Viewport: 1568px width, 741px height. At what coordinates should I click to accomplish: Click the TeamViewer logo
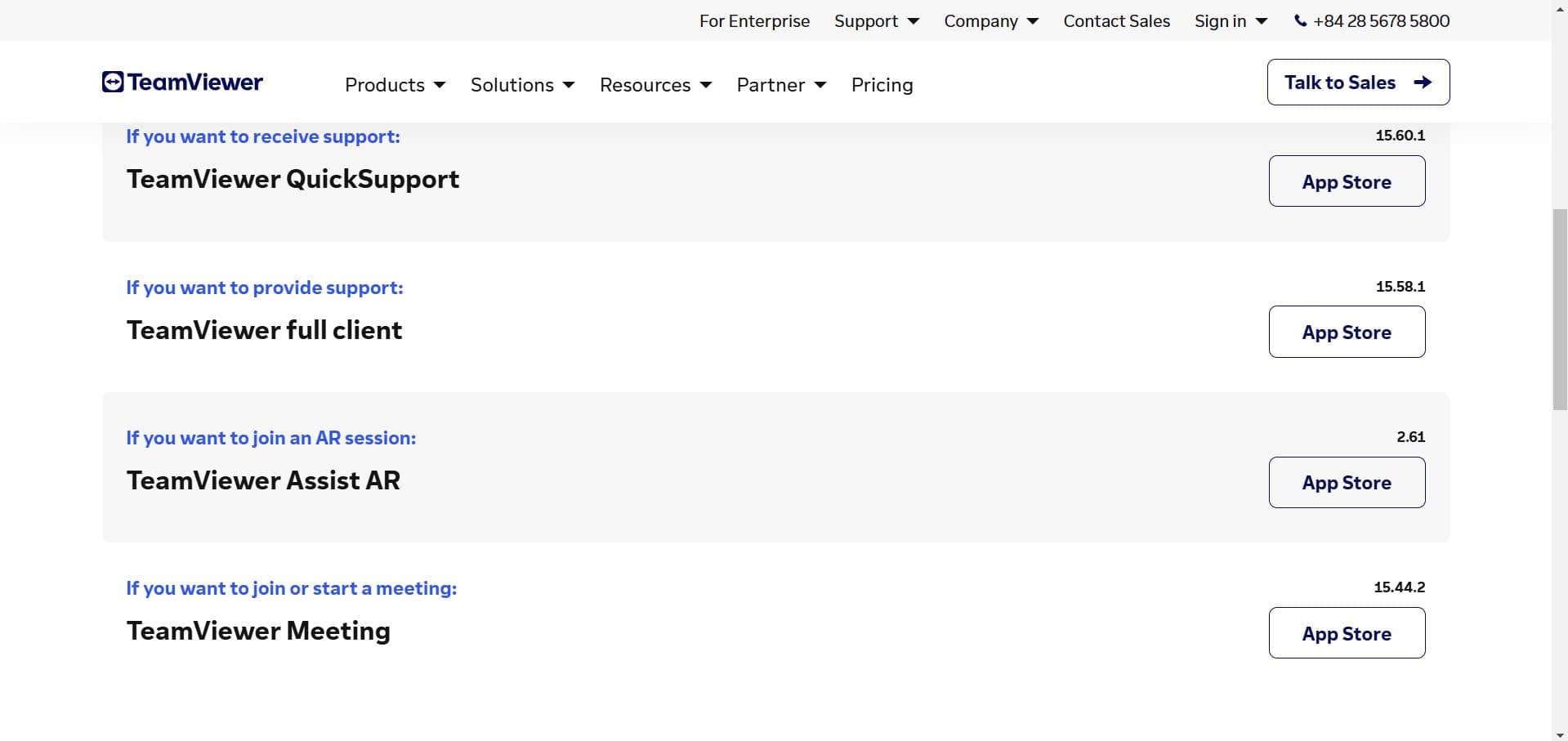(x=182, y=82)
